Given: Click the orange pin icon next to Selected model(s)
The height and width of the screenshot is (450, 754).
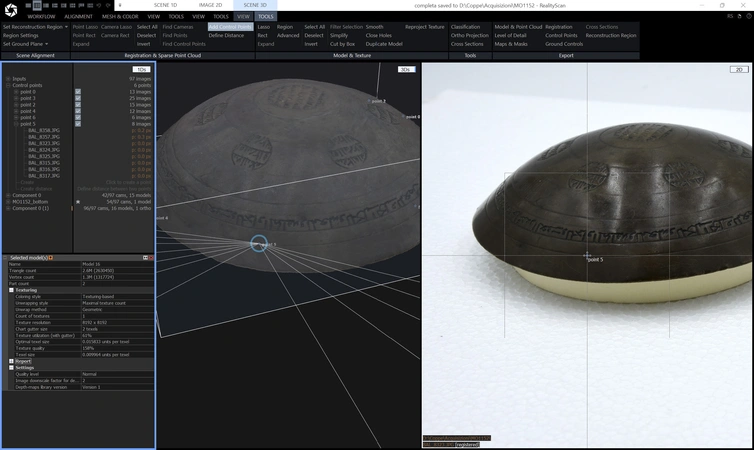Looking at the screenshot, I should (50, 258).
